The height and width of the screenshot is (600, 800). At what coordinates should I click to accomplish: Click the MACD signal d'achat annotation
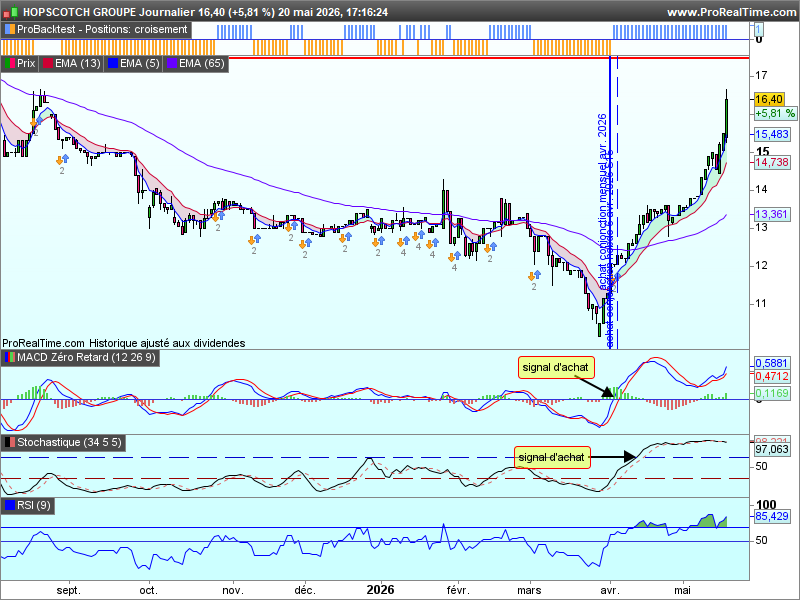click(556, 367)
